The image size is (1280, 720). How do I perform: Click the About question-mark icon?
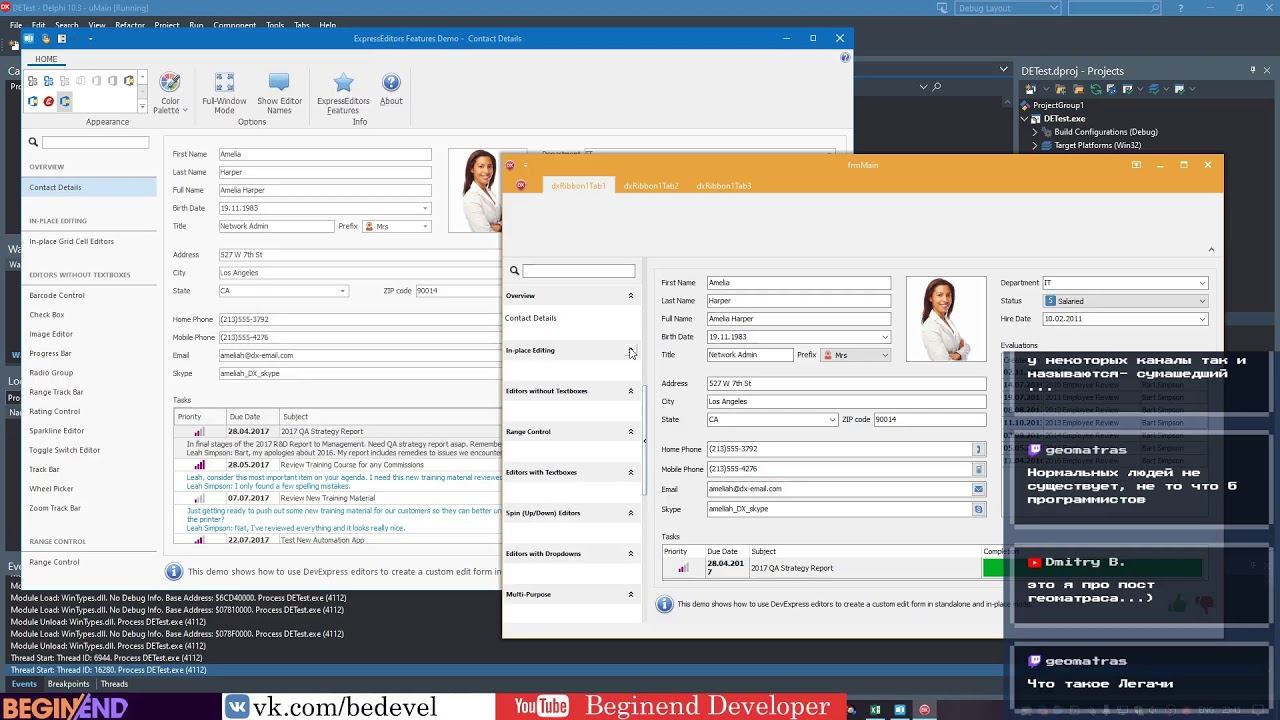coord(391,83)
